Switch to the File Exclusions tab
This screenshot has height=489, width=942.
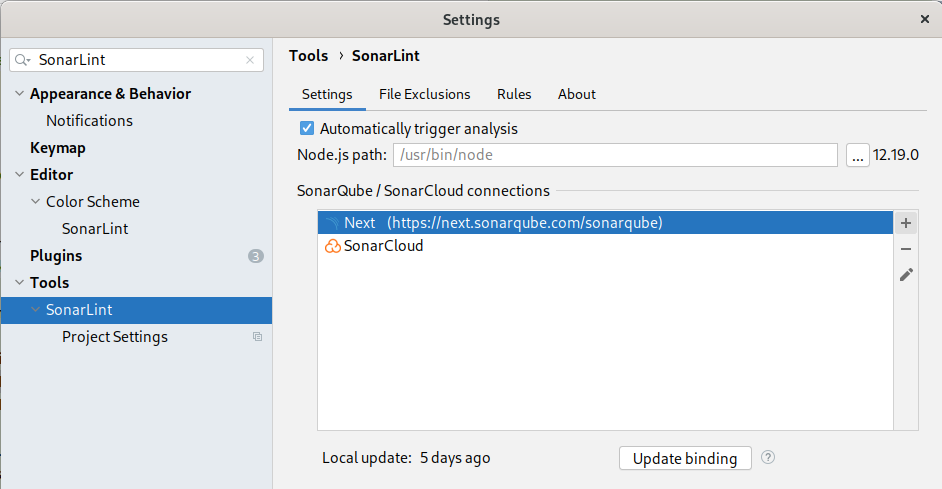tap(424, 94)
